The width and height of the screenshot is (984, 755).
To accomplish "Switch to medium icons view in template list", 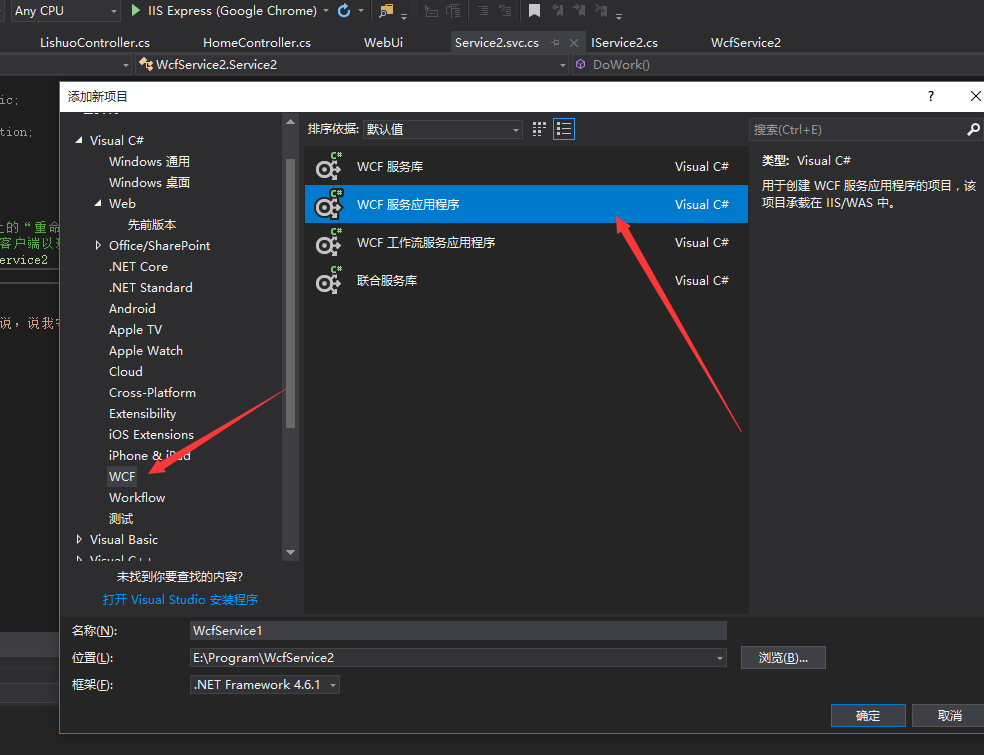I will (538, 129).
